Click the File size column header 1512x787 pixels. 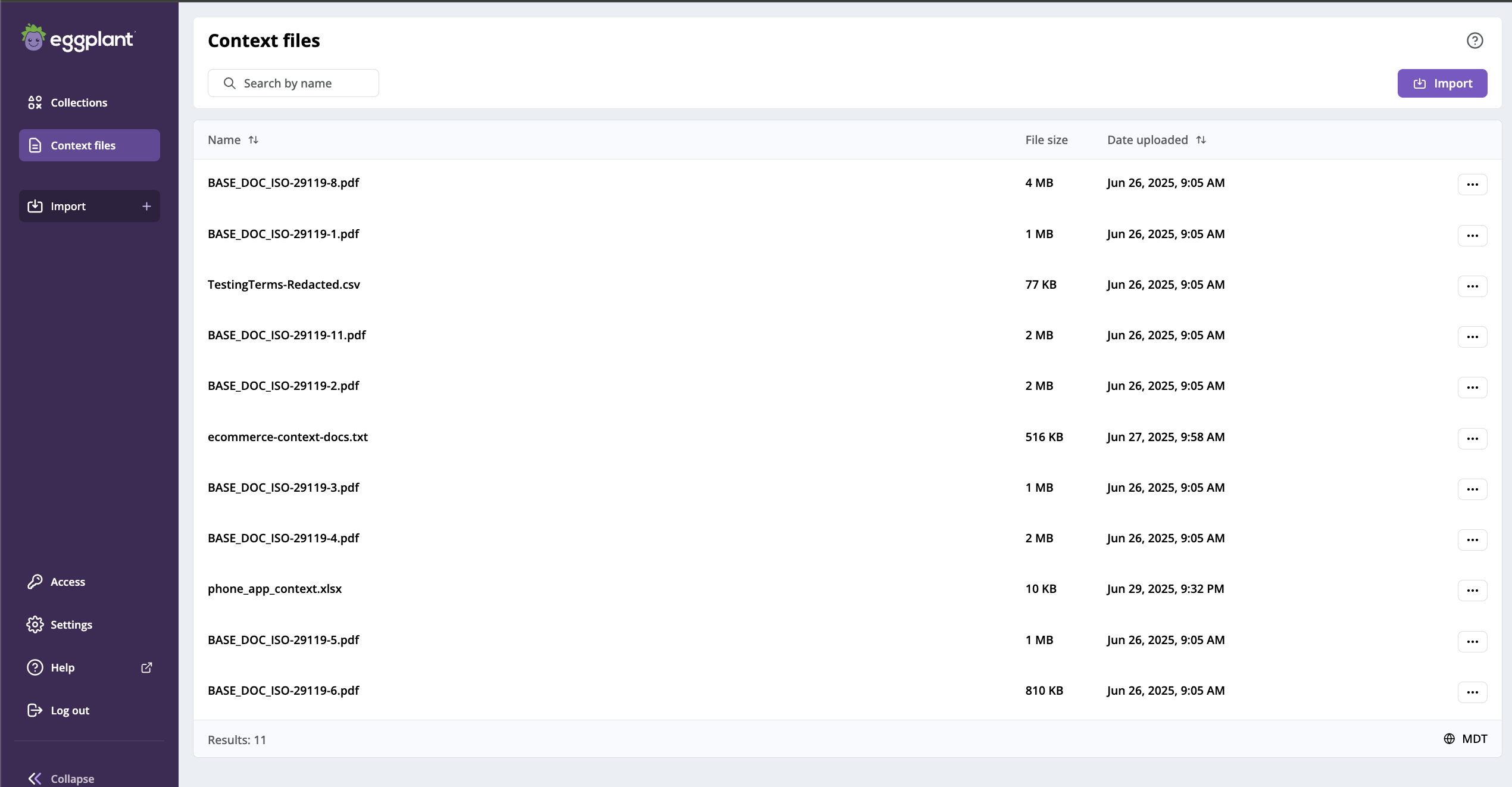click(1046, 140)
